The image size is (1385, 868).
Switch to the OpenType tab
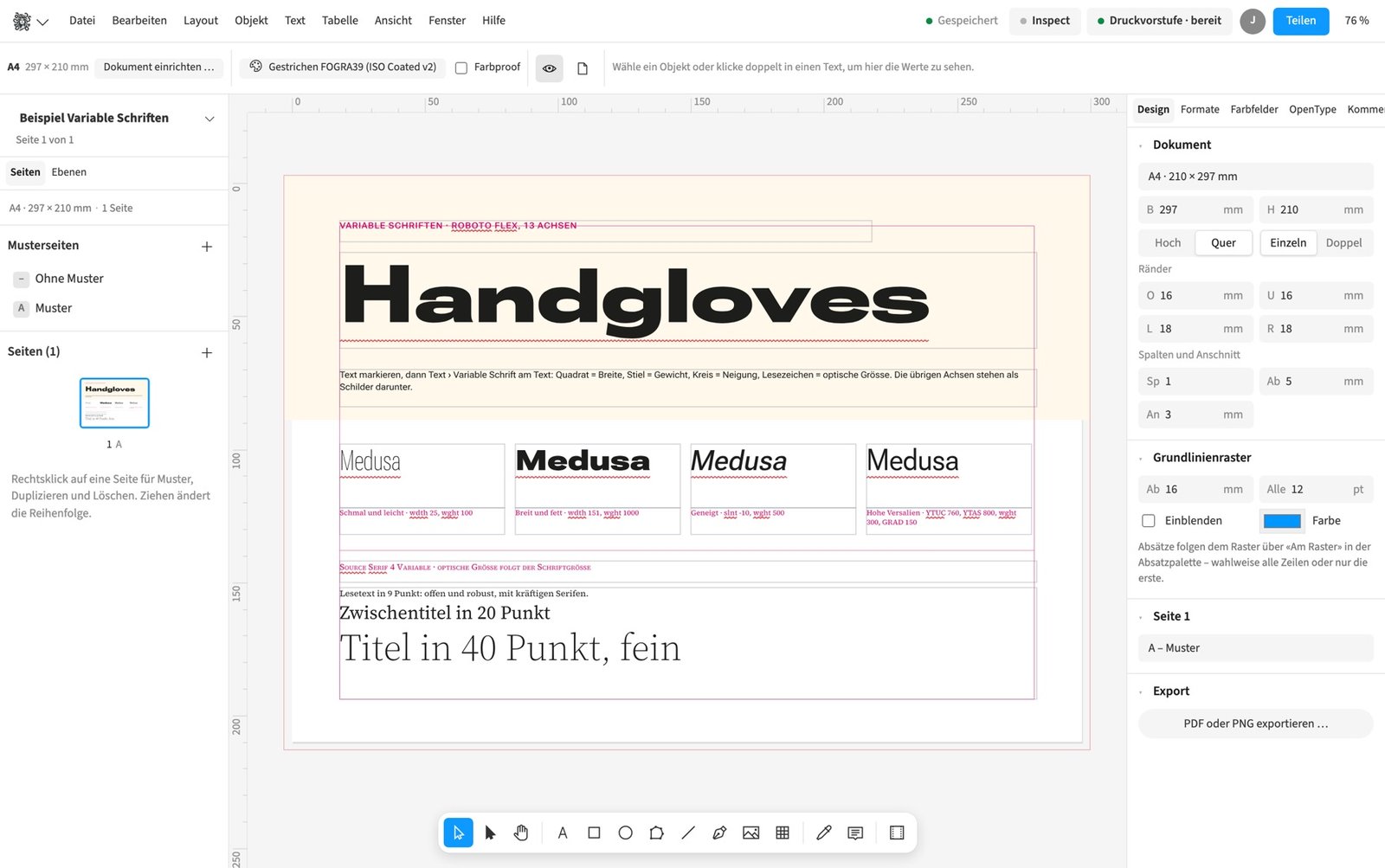(1312, 110)
